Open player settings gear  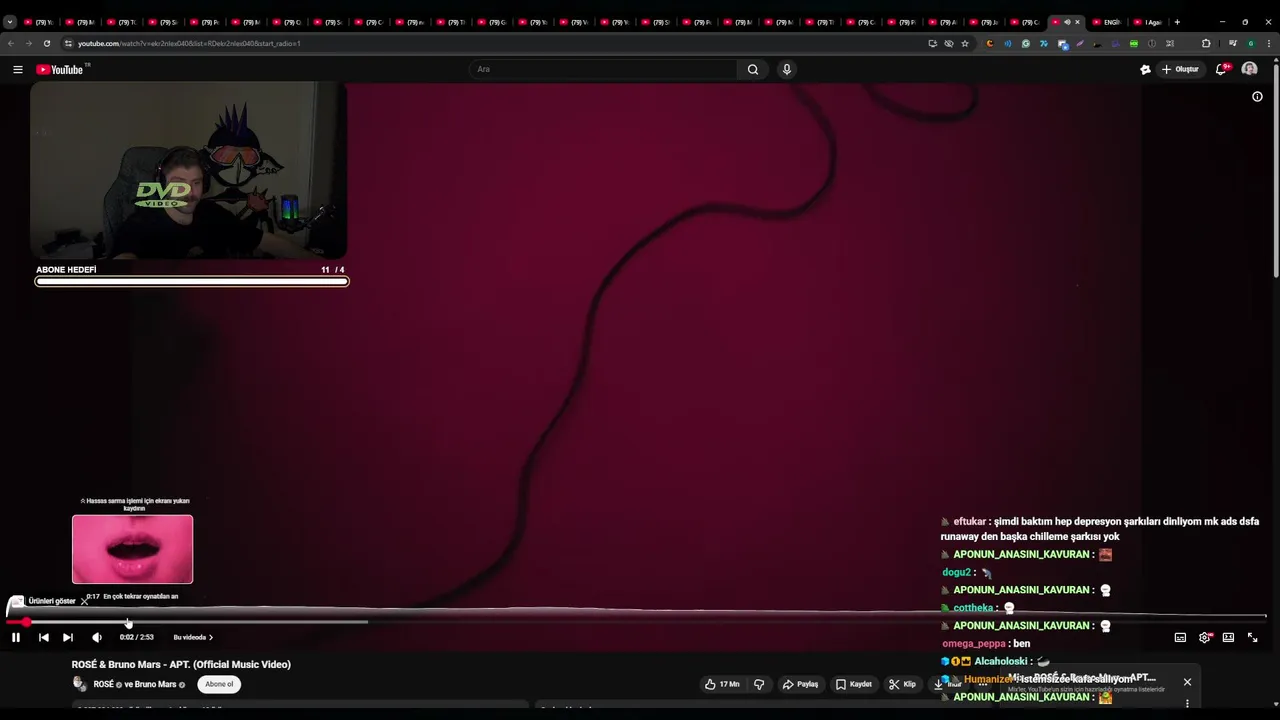coord(1205,637)
